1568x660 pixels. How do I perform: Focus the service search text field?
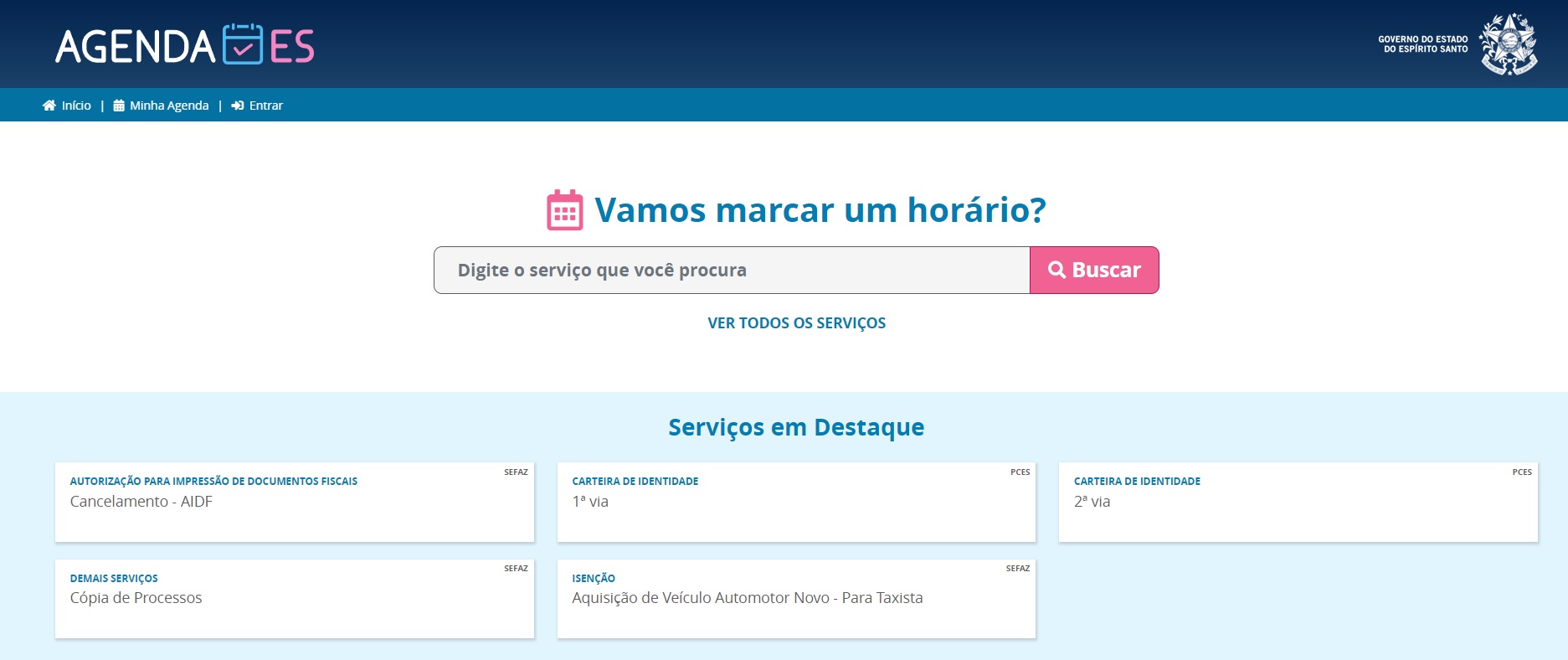point(731,271)
